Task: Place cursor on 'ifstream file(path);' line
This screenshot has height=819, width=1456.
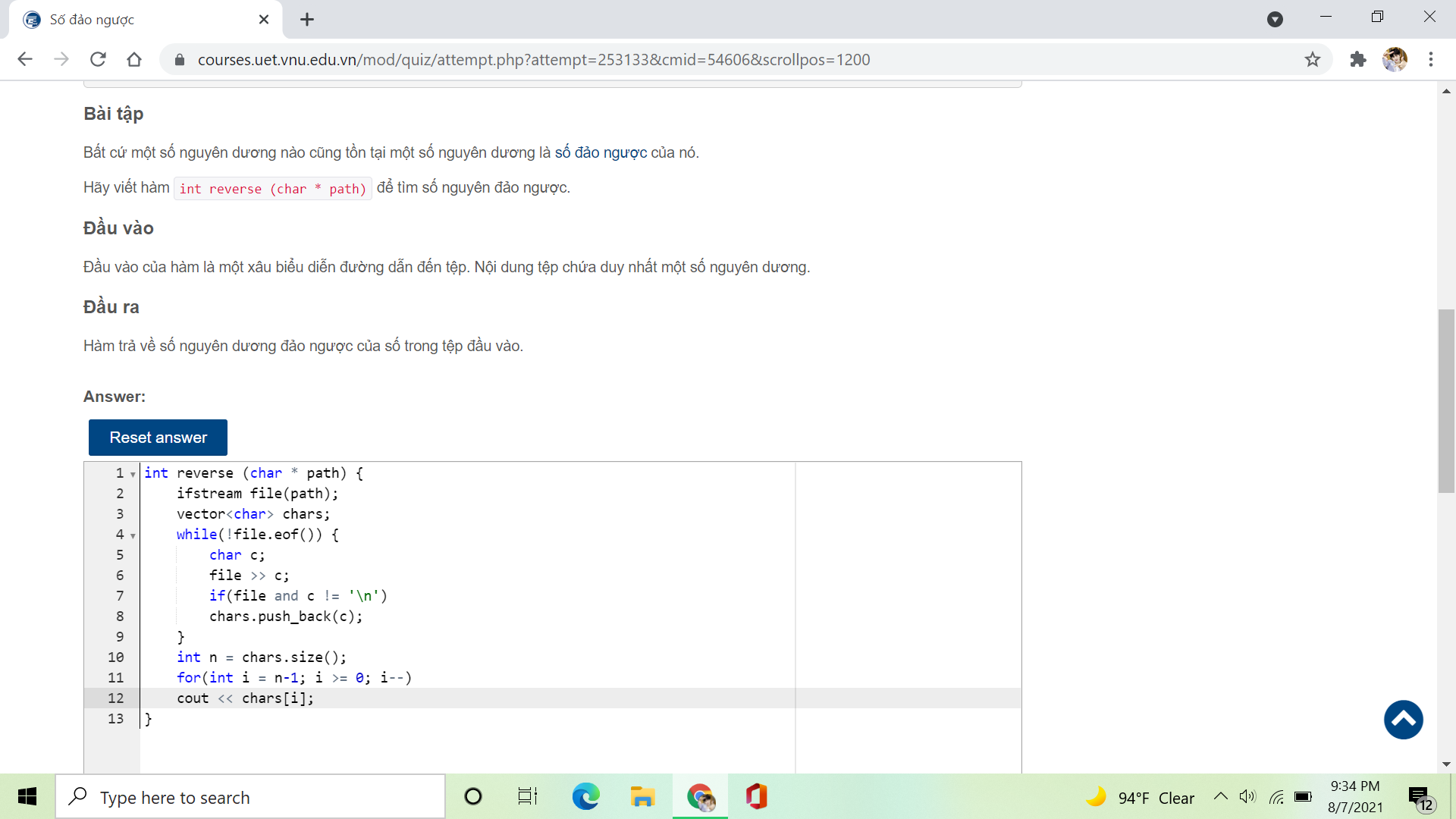Action: coord(257,494)
